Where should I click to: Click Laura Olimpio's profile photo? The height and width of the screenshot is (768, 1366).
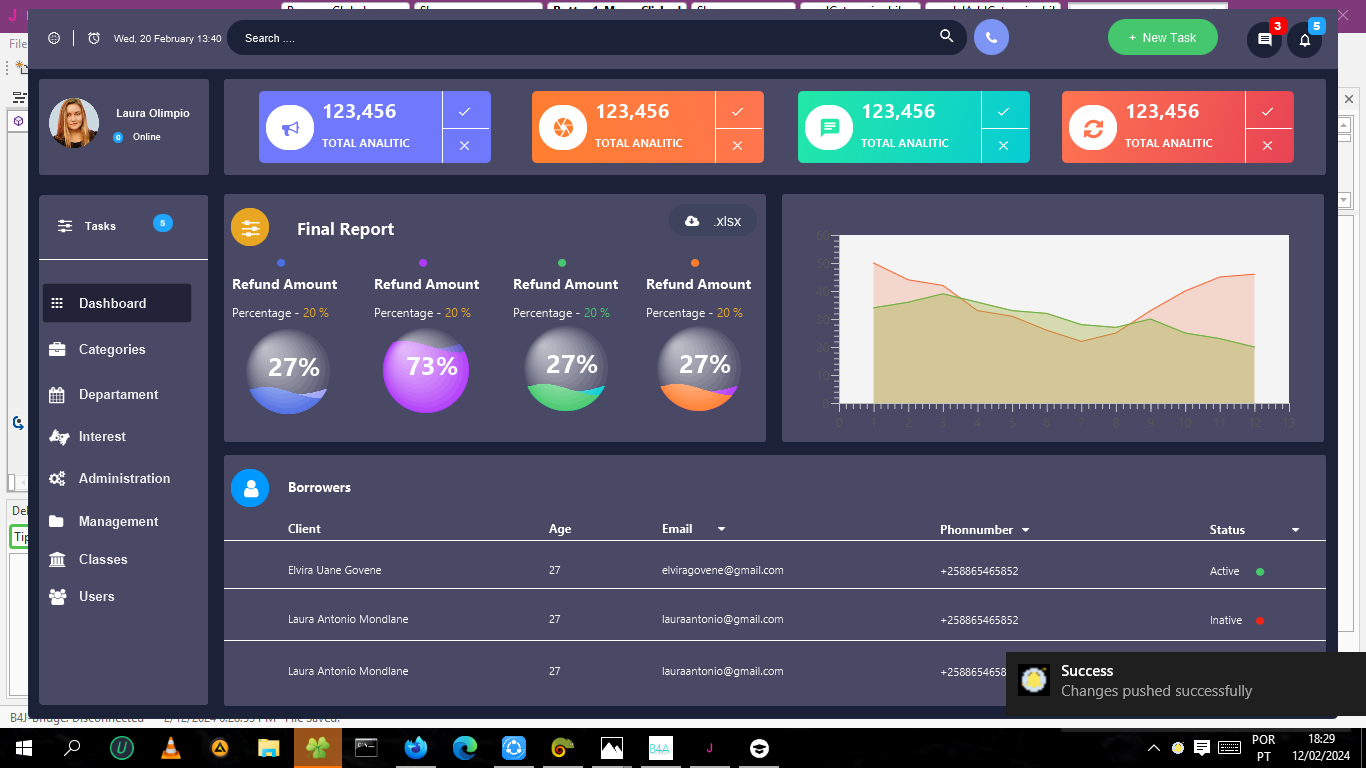(74, 123)
